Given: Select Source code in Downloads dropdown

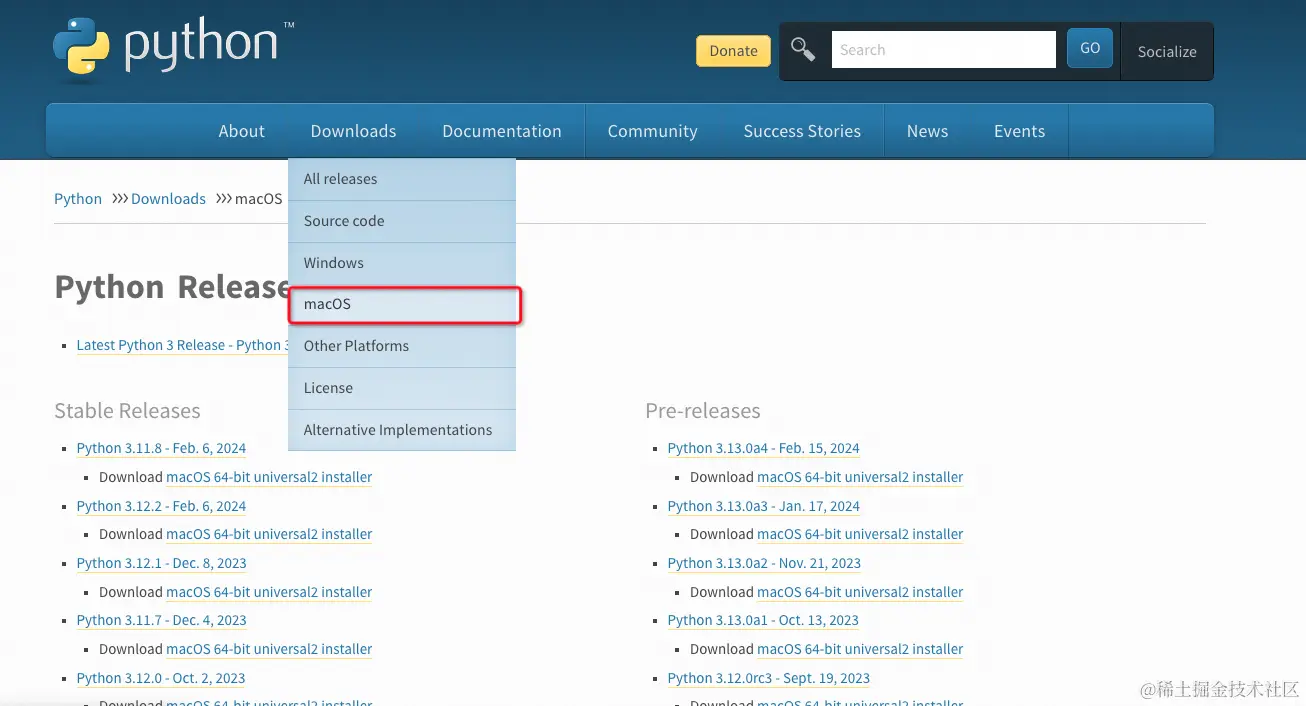Looking at the screenshot, I should click(x=402, y=221).
